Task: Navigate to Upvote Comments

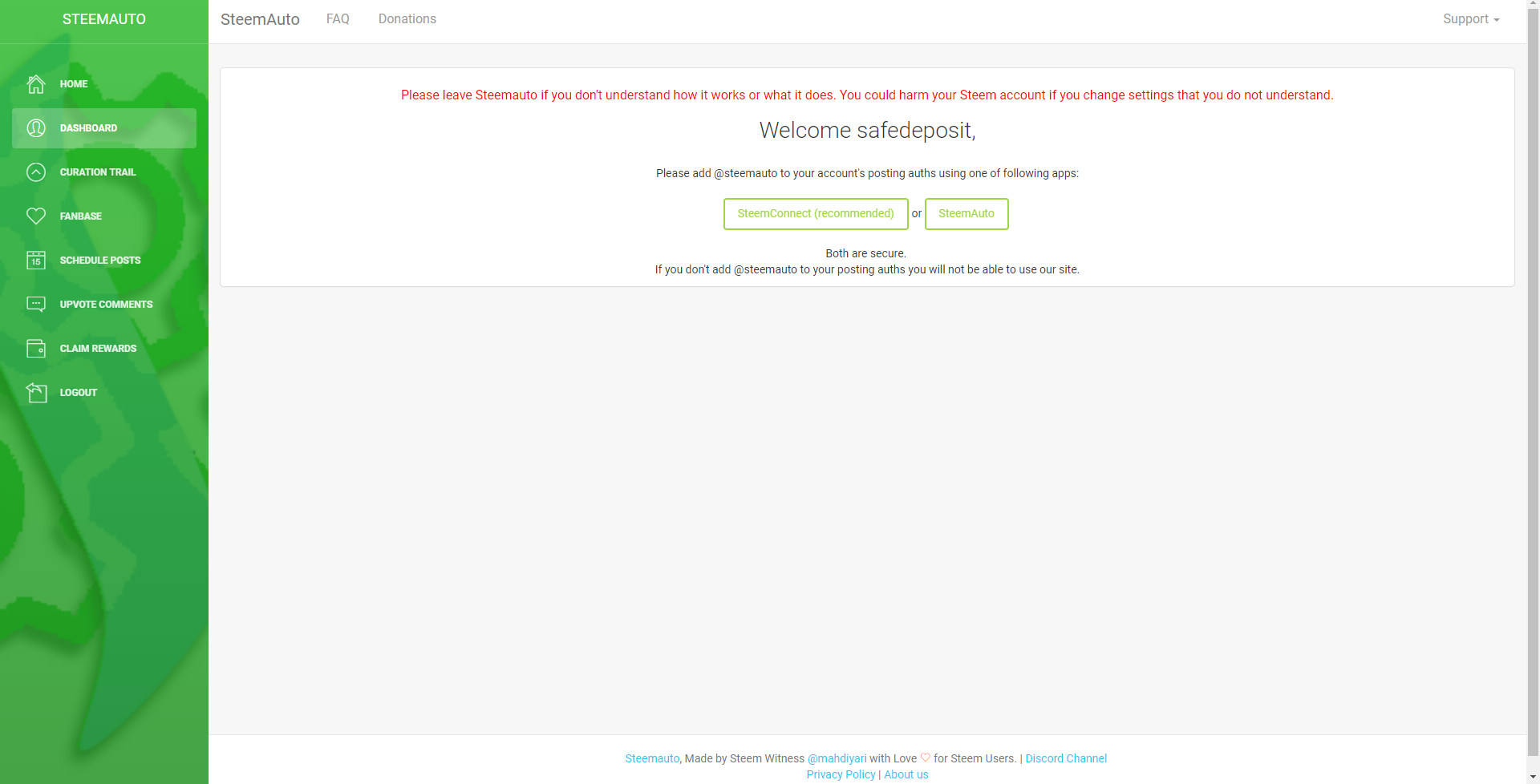Action: [x=104, y=305]
